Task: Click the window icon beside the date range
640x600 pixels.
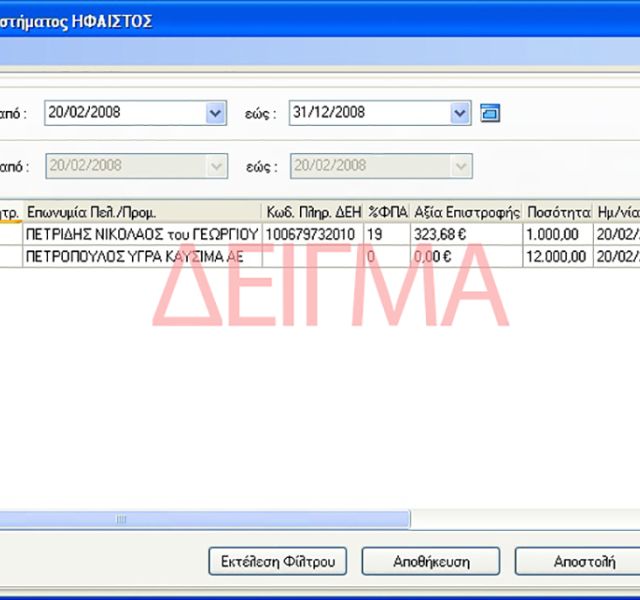Action: [489, 113]
